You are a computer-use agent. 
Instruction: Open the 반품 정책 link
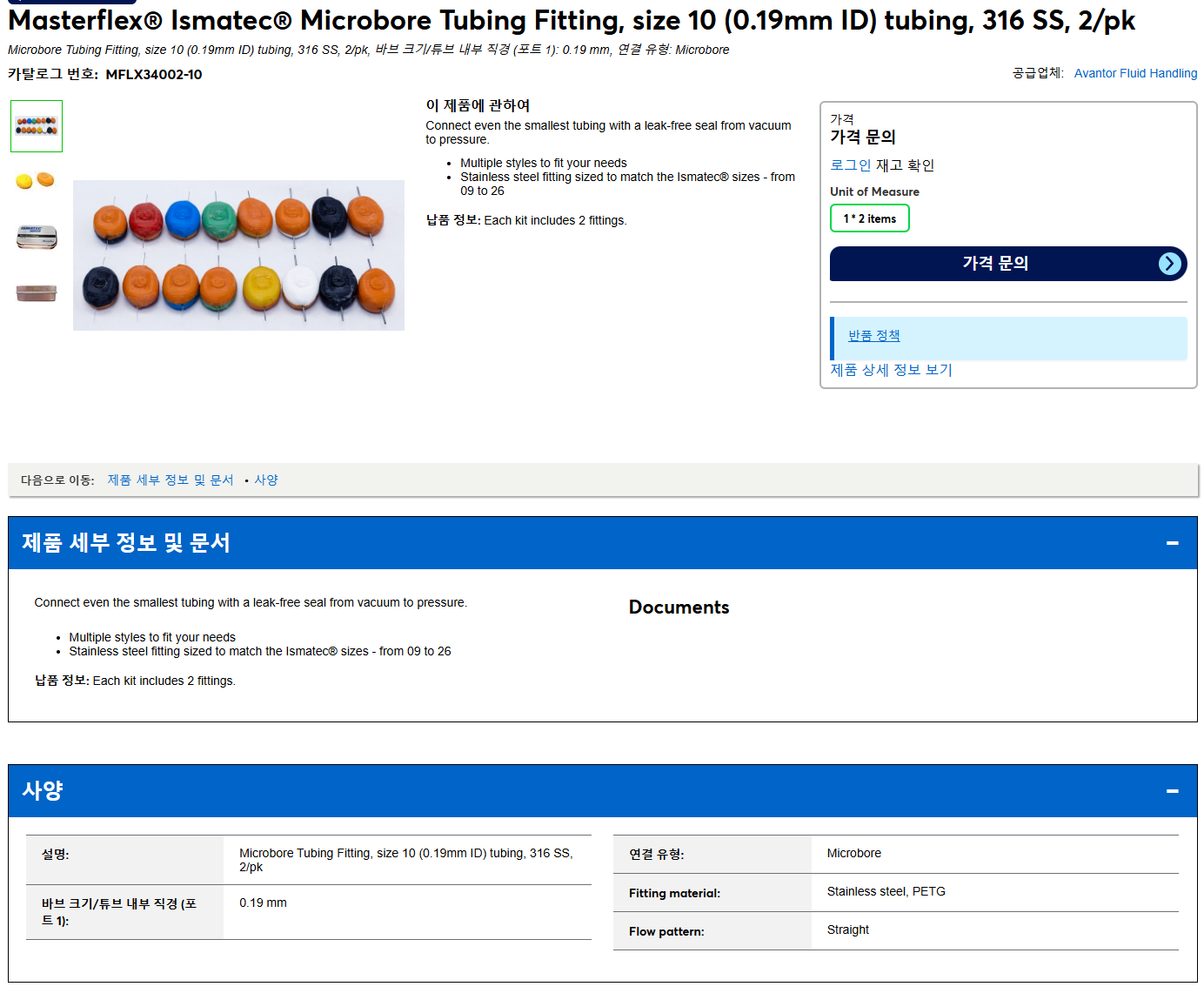click(x=874, y=336)
